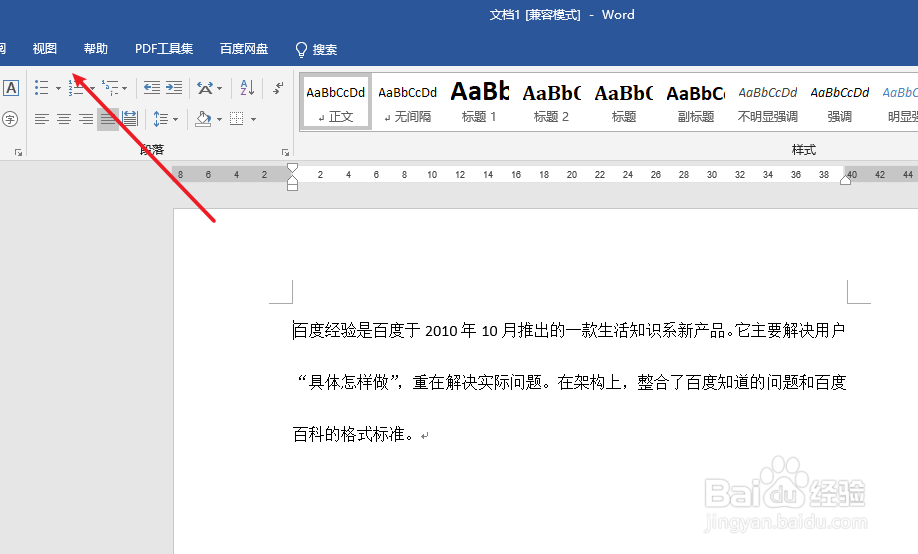Apply borders to paragraph
This screenshot has height=554, width=918.
pyautogui.click(x=237, y=119)
